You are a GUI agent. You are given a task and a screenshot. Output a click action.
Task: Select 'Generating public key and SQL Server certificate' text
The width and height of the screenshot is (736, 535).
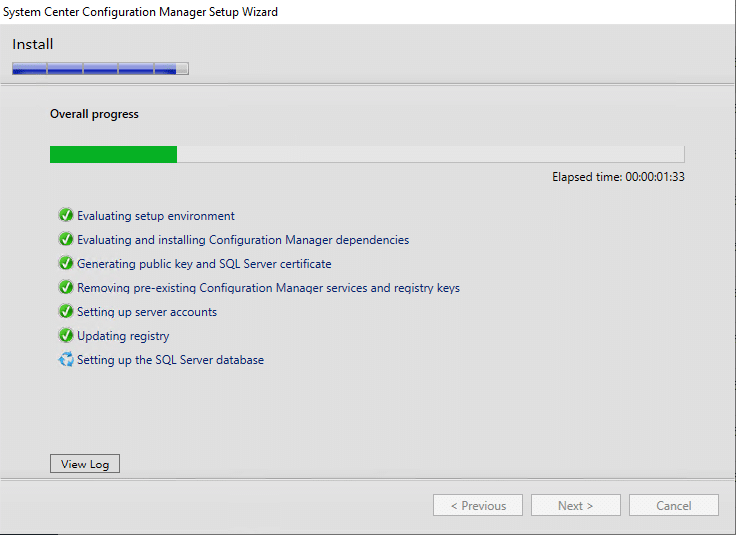204,264
